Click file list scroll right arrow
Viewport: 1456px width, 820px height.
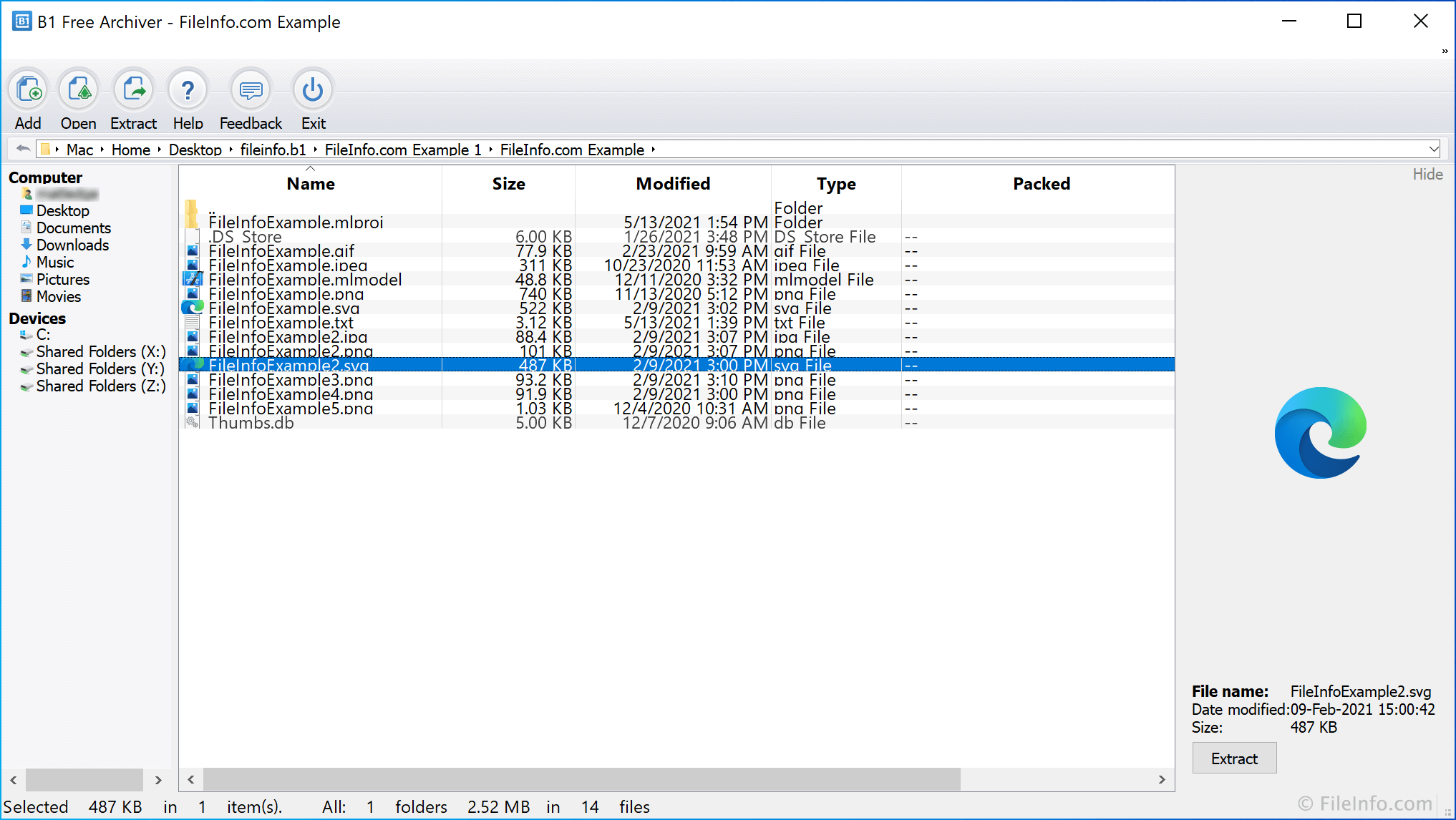1162,779
